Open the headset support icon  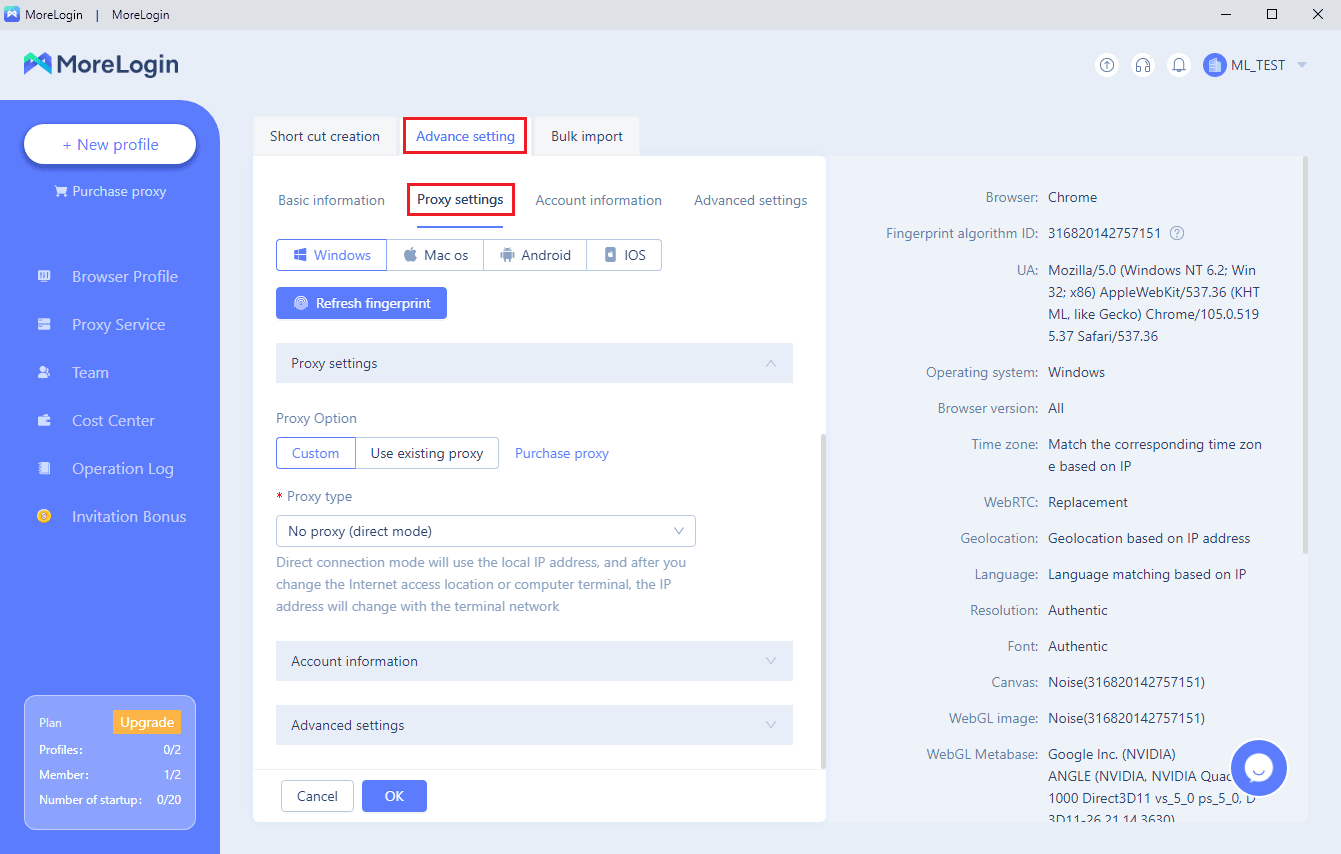coord(1142,65)
